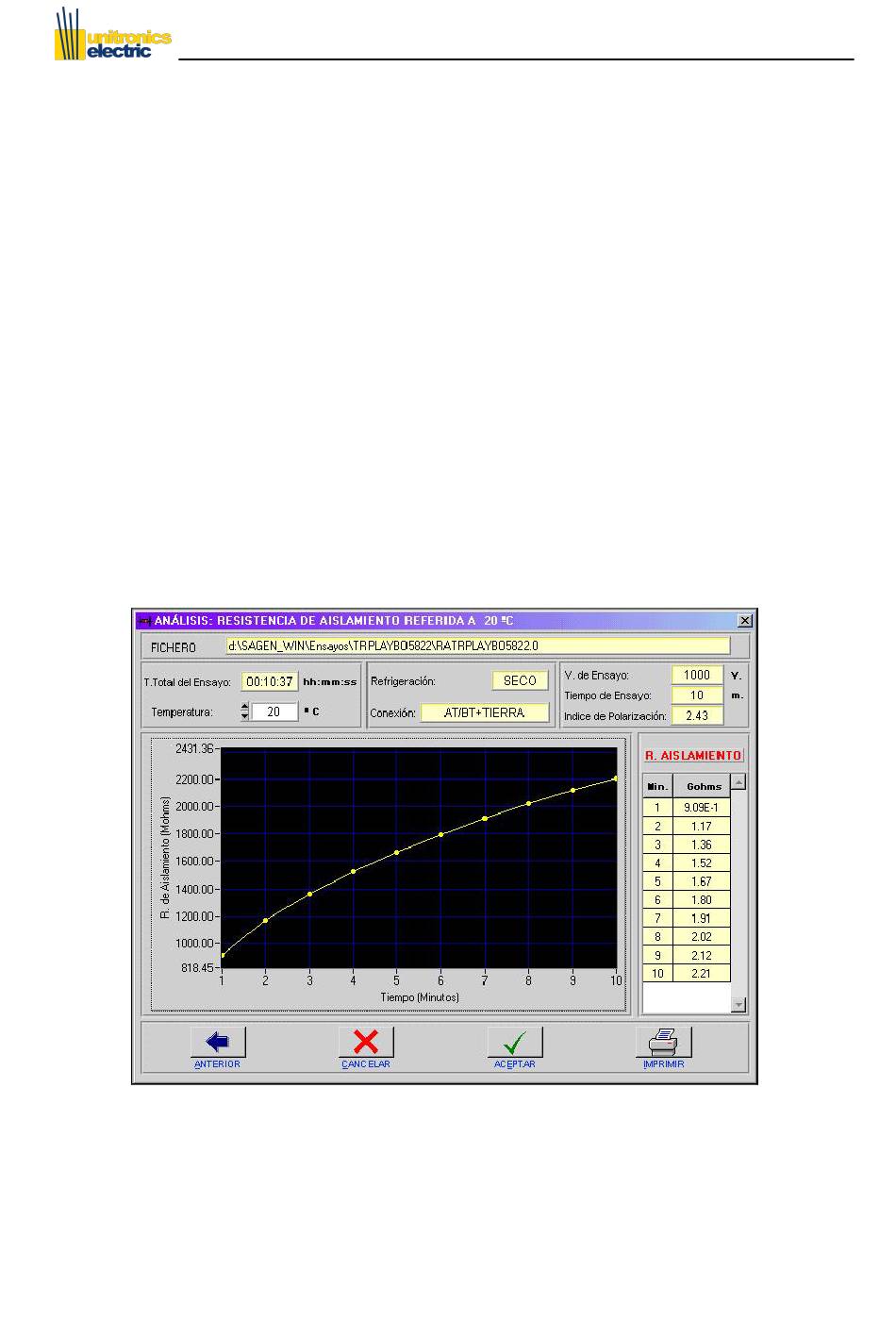896x1339 pixels.
Task: Click the chart's last data point at minute 10
Action: 616,778
